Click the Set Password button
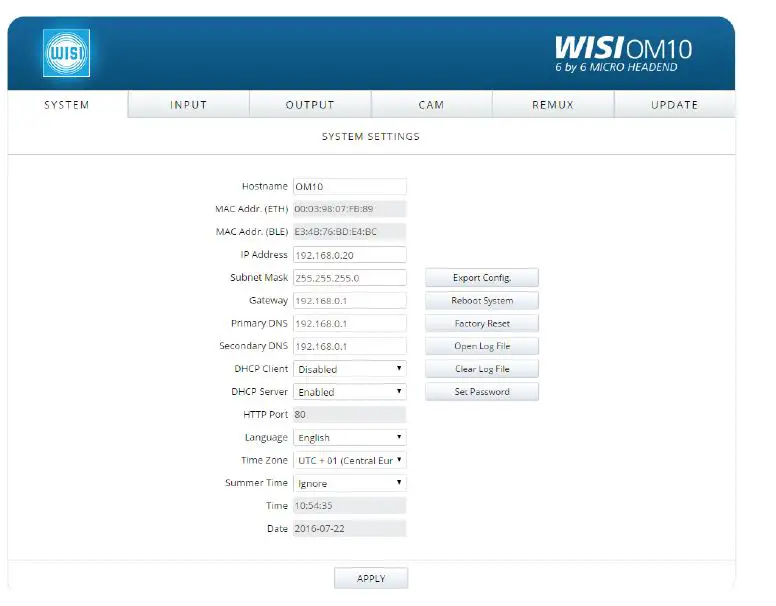This screenshot has height=606, width=776. 482,392
